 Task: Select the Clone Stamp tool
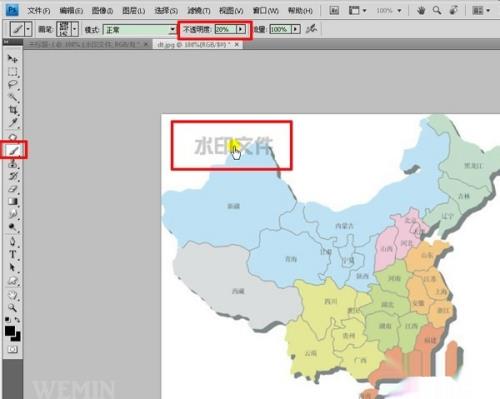[x=13, y=163]
